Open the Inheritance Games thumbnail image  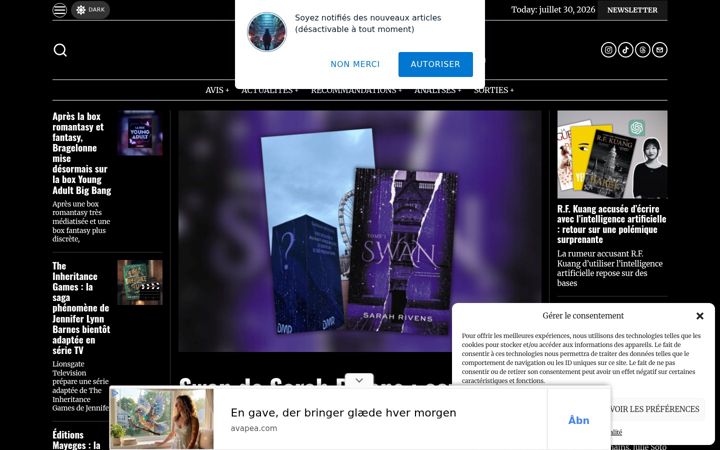[x=140, y=282]
